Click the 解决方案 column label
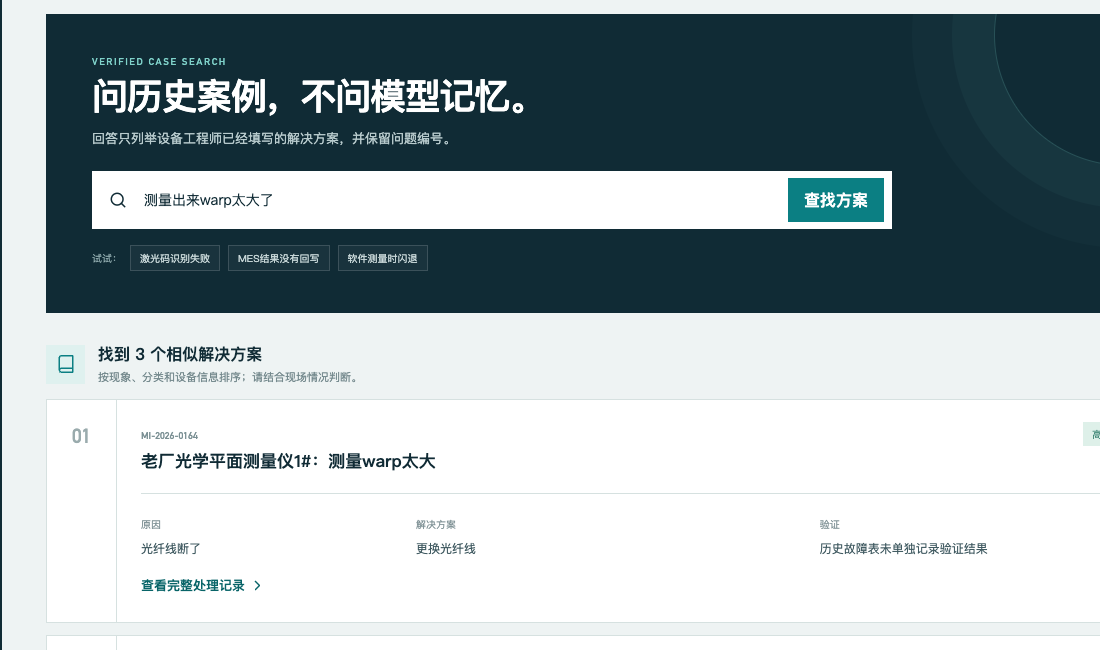This screenshot has height=650, width=1100. [x=436, y=524]
